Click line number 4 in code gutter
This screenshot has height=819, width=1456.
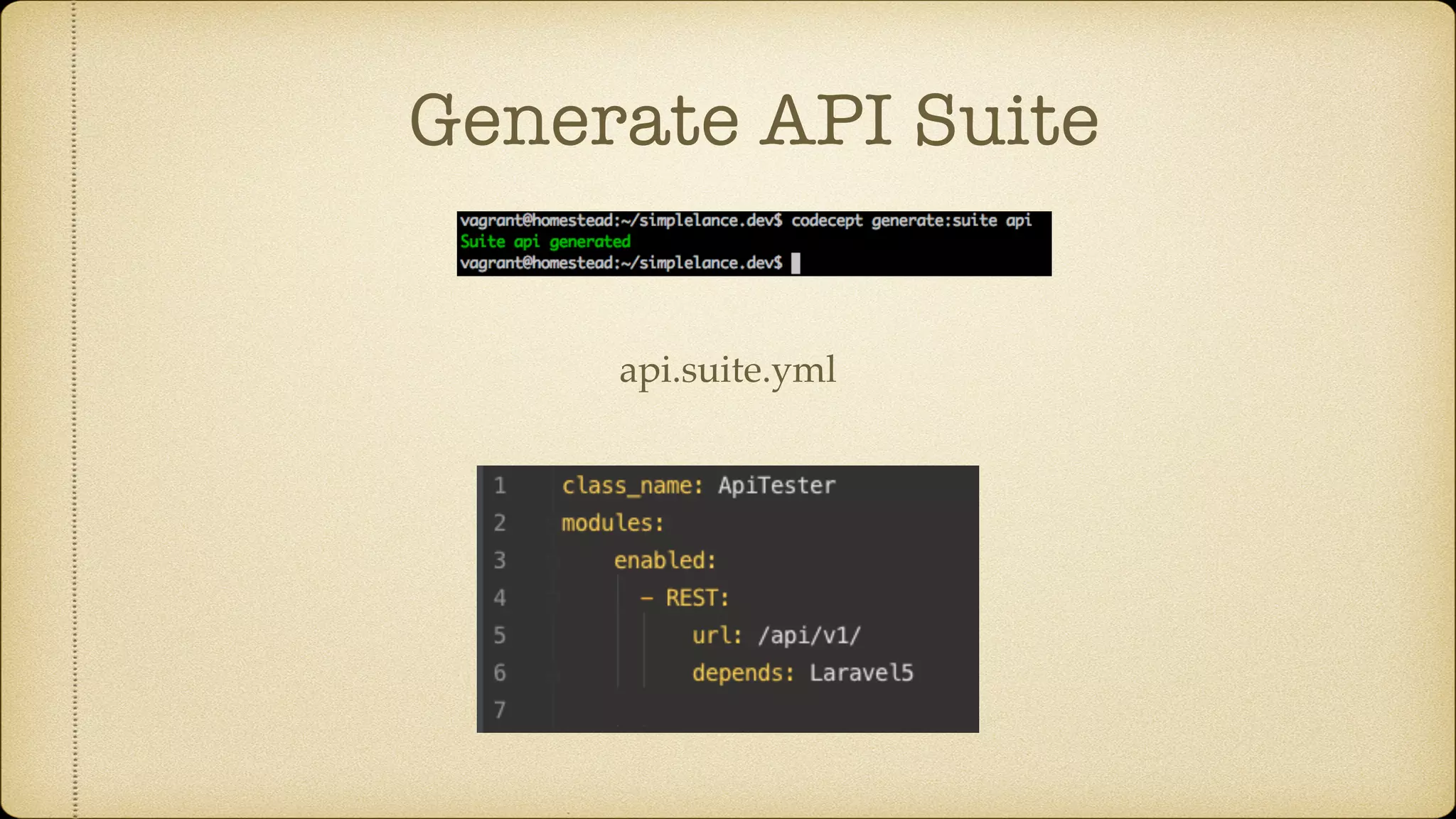[500, 598]
